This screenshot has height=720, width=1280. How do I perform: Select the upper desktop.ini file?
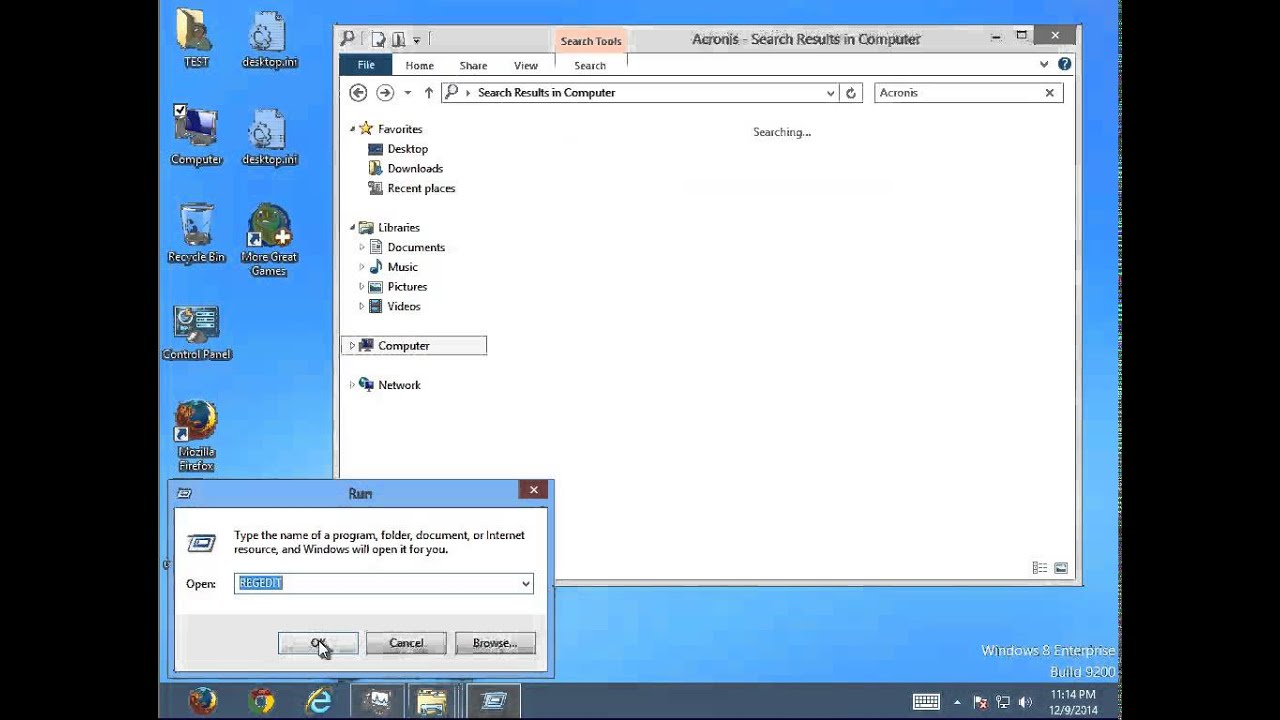coord(269,38)
